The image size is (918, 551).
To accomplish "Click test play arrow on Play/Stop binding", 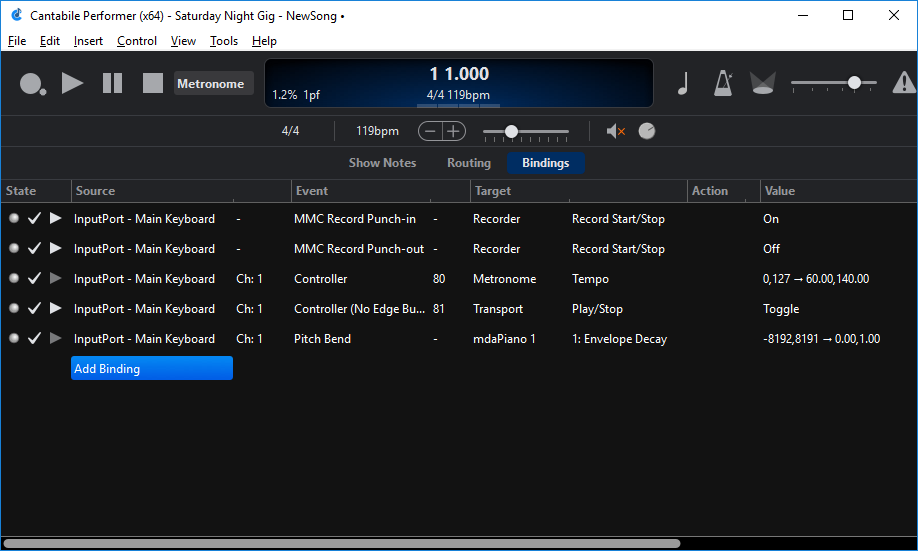I will pyautogui.click(x=56, y=307).
